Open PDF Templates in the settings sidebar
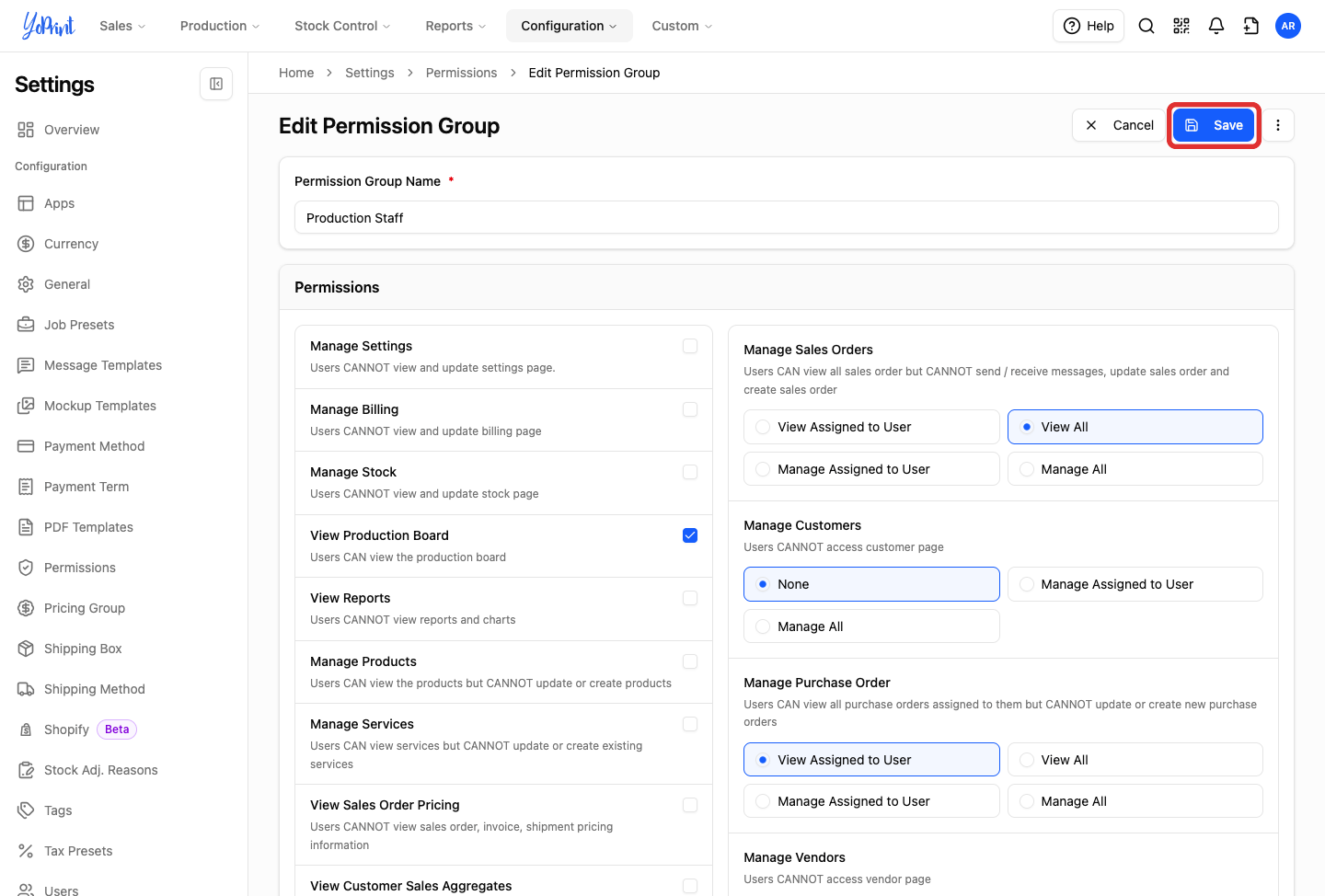Viewport: 1325px width, 896px height. coord(88,527)
